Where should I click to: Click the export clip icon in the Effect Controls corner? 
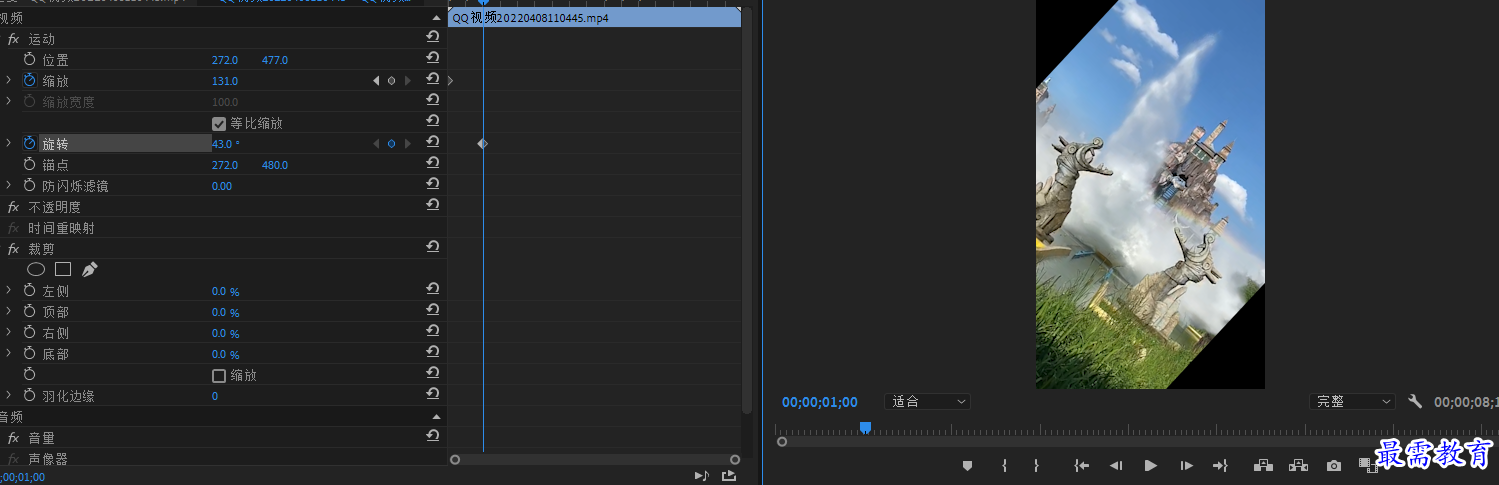pyautogui.click(x=729, y=476)
